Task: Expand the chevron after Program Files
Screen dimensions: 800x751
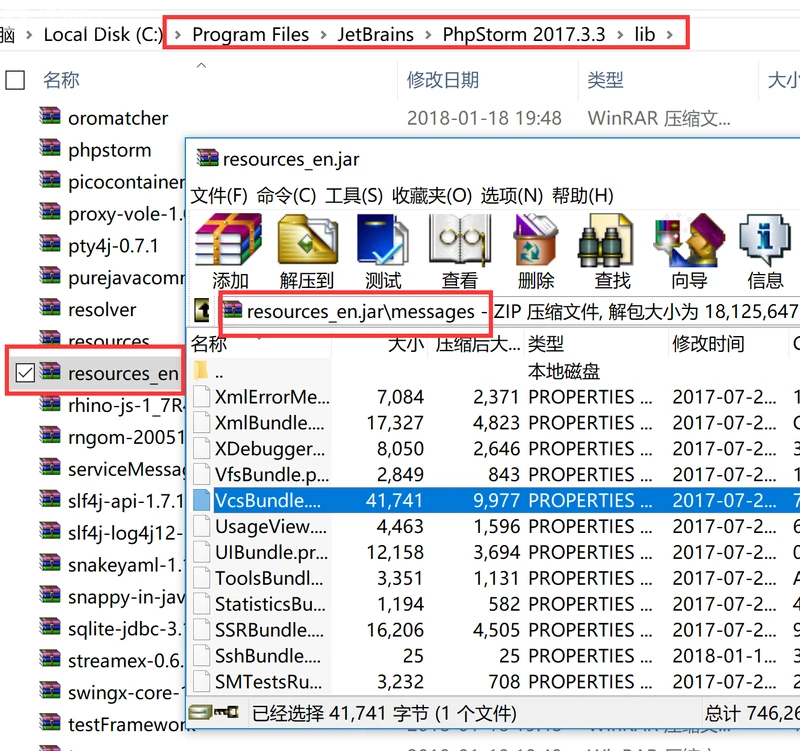Action: click(x=323, y=35)
